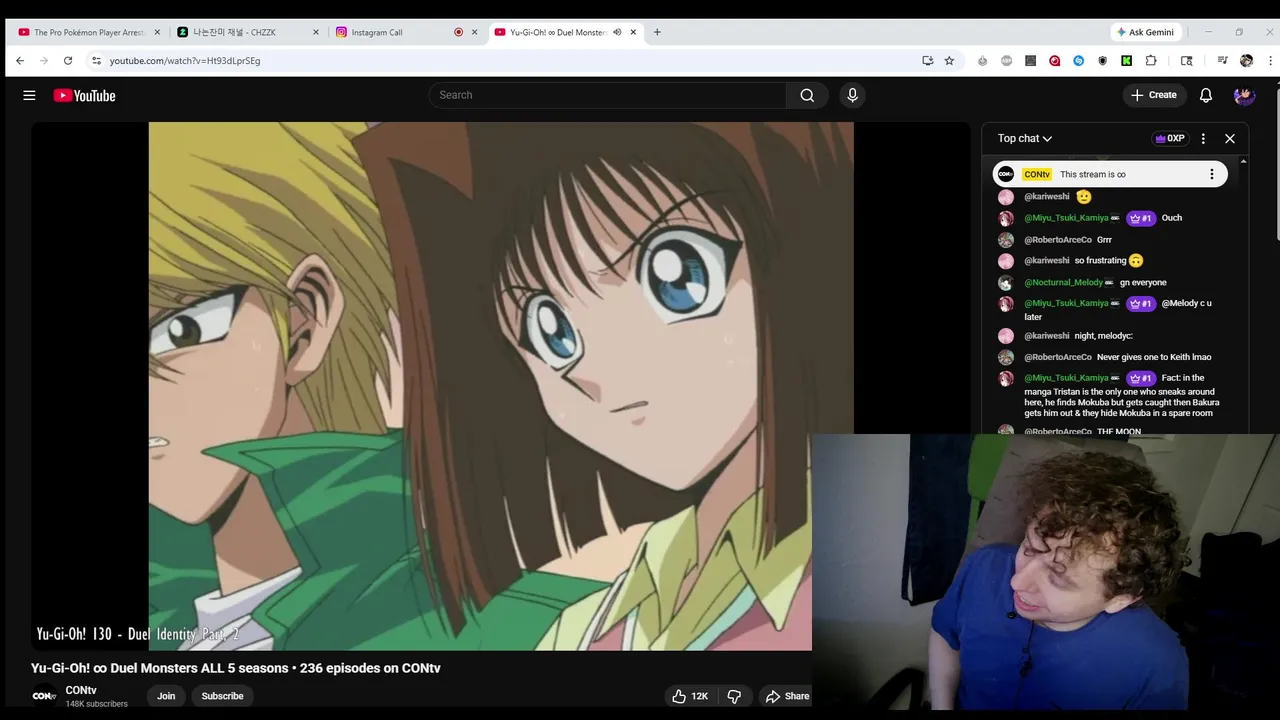Click install/cast screen icon in address bar
Image resolution: width=1280 pixels, height=720 pixels.
pos(927,61)
